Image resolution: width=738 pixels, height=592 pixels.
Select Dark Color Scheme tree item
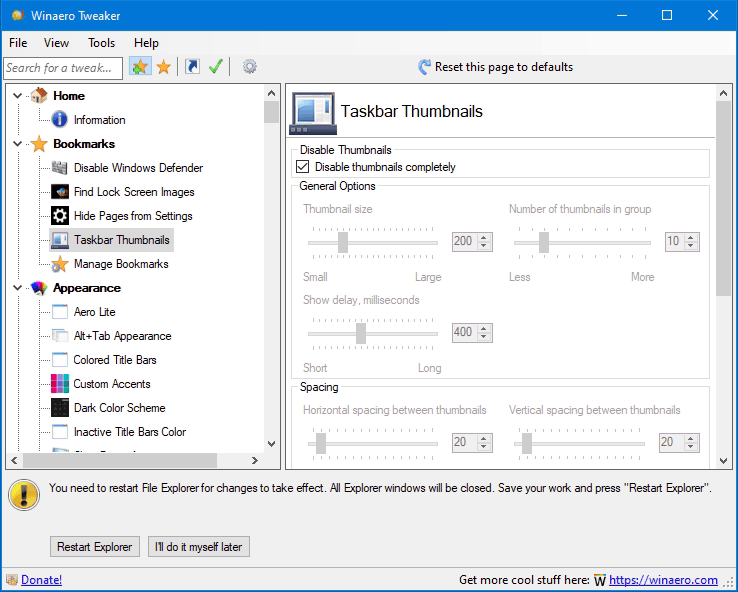point(120,408)
